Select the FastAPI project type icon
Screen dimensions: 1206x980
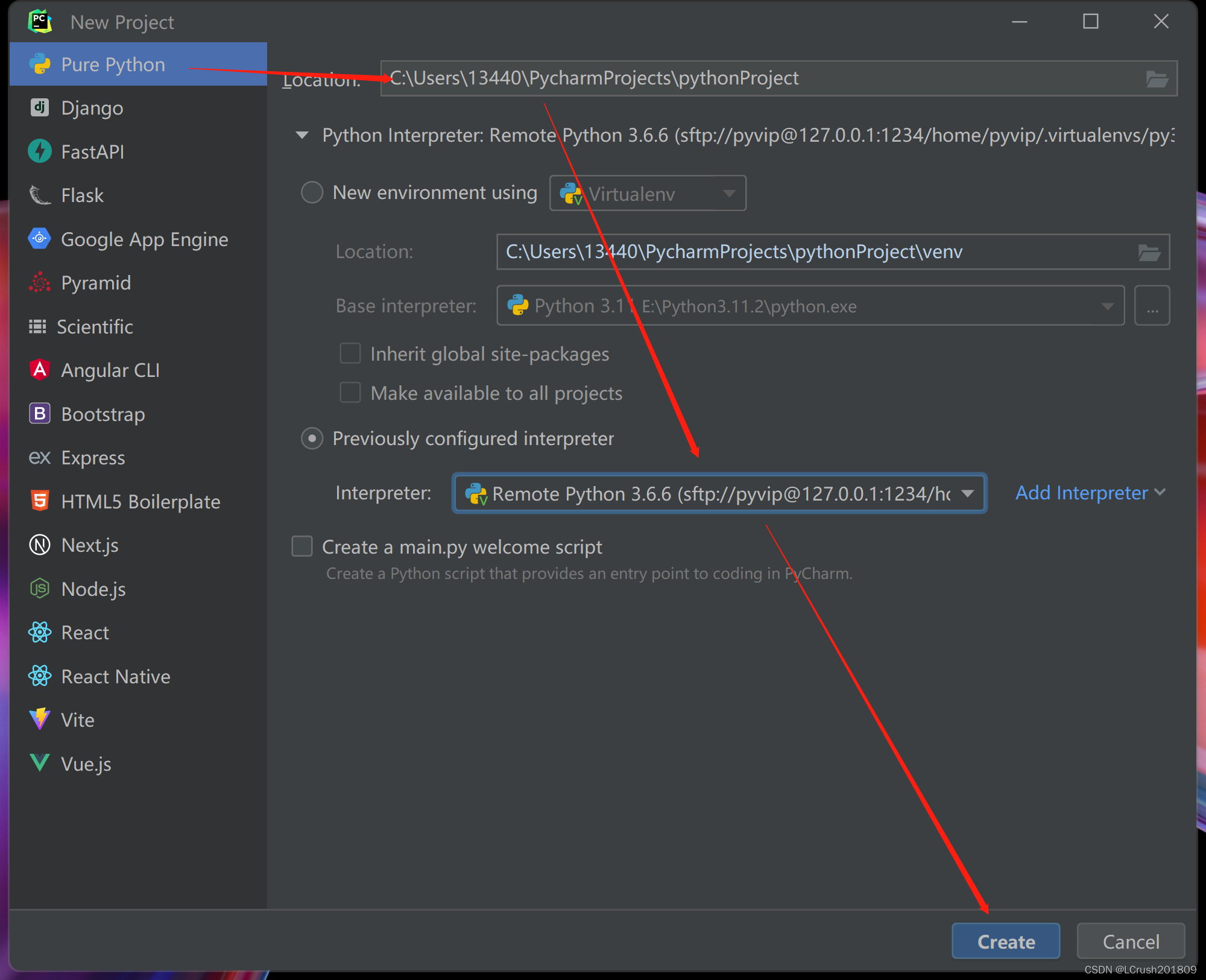pyautogui.click(x=39, y=151)
